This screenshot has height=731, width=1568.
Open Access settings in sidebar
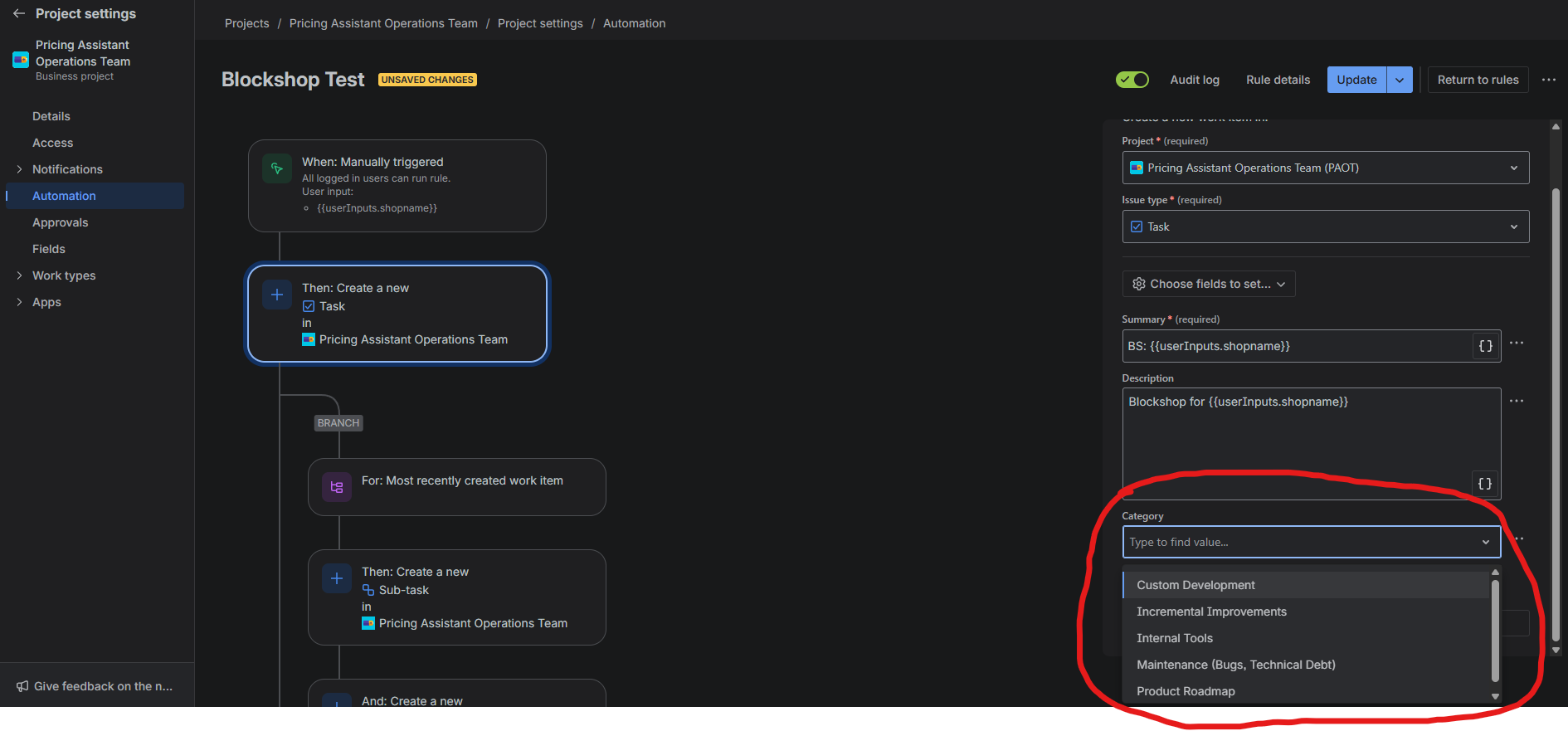[53, 143]
